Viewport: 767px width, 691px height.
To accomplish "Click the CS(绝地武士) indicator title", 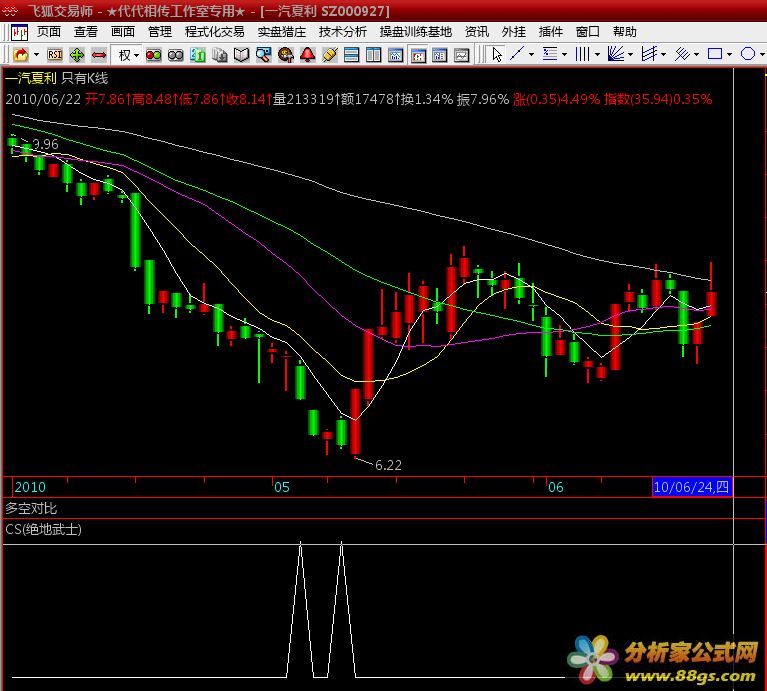I will coord(43,529).
